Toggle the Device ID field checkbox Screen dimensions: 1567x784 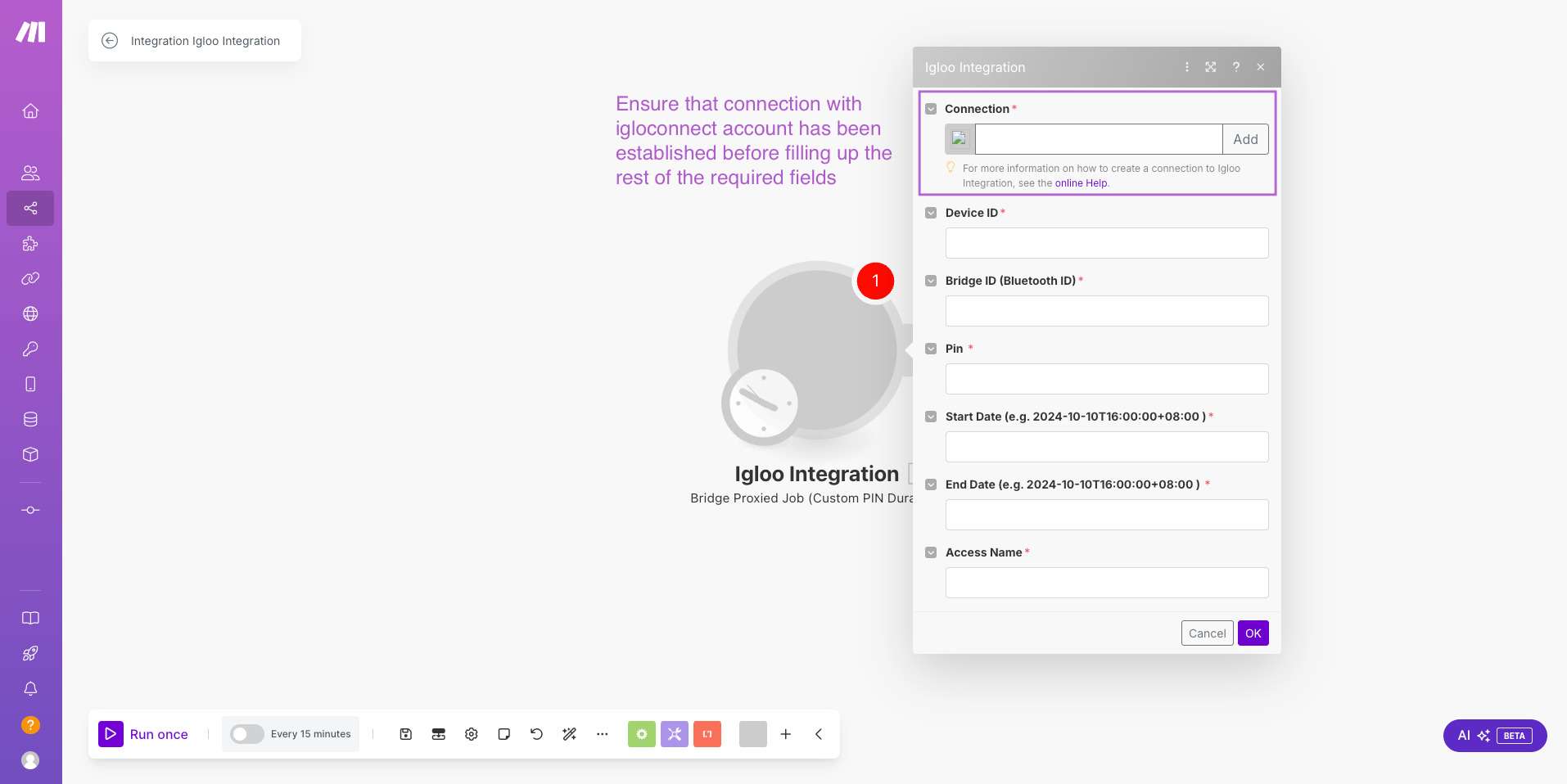tap(931, 213)
